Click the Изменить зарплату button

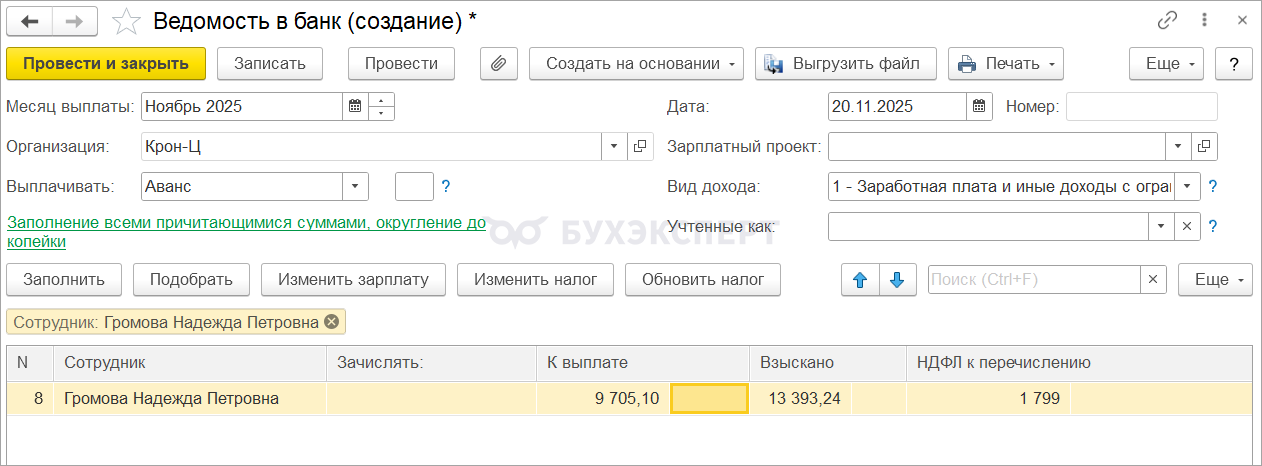point(353,280)
